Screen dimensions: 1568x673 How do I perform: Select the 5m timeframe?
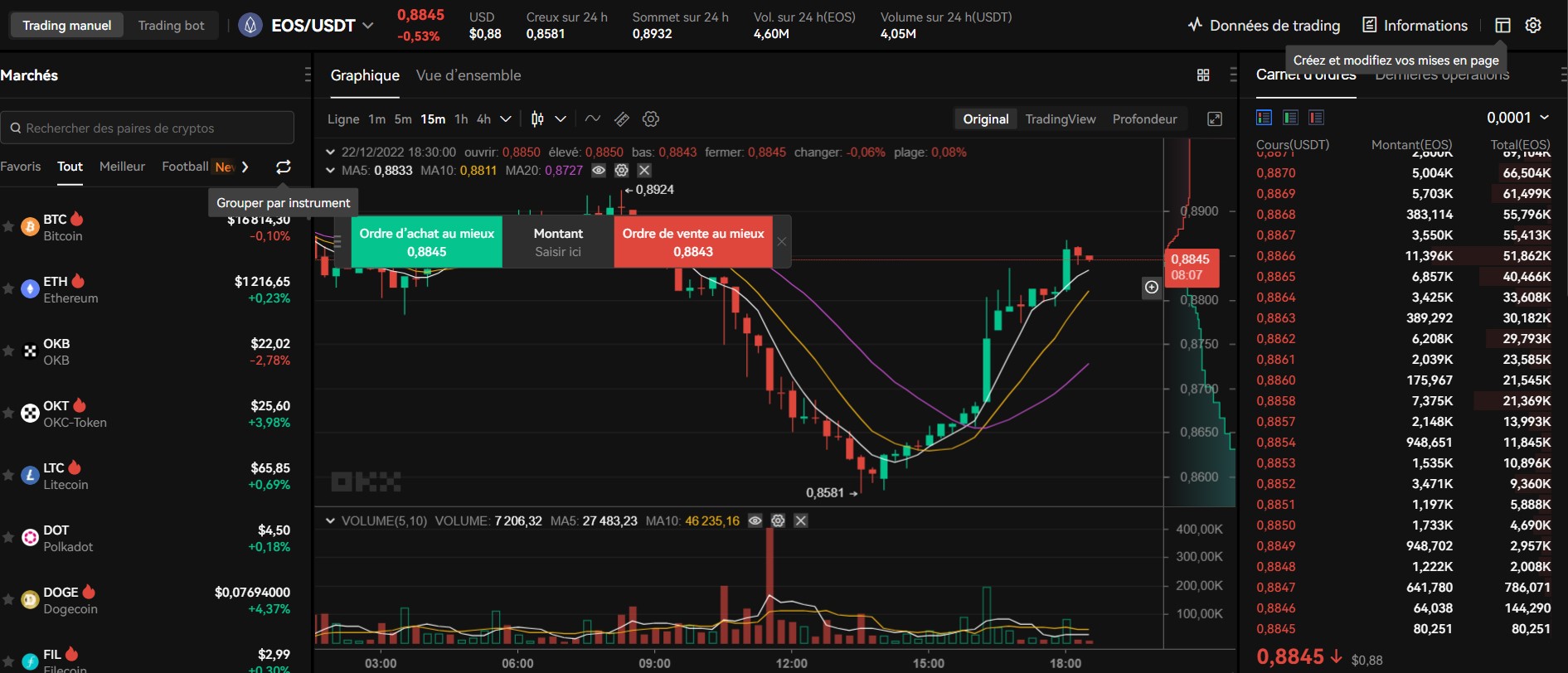(x=403, y=119)
